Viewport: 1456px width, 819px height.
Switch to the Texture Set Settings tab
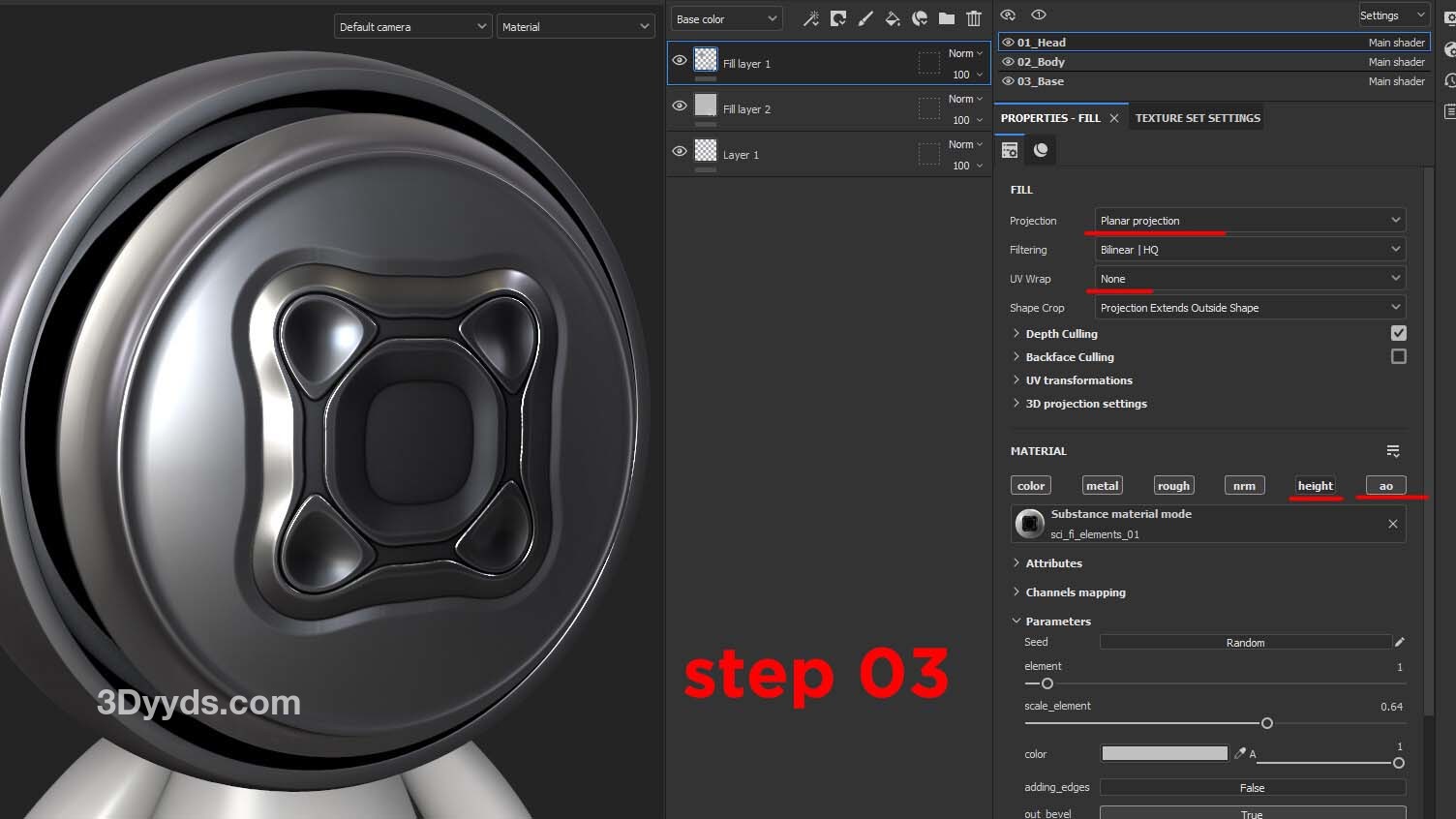1198,118
